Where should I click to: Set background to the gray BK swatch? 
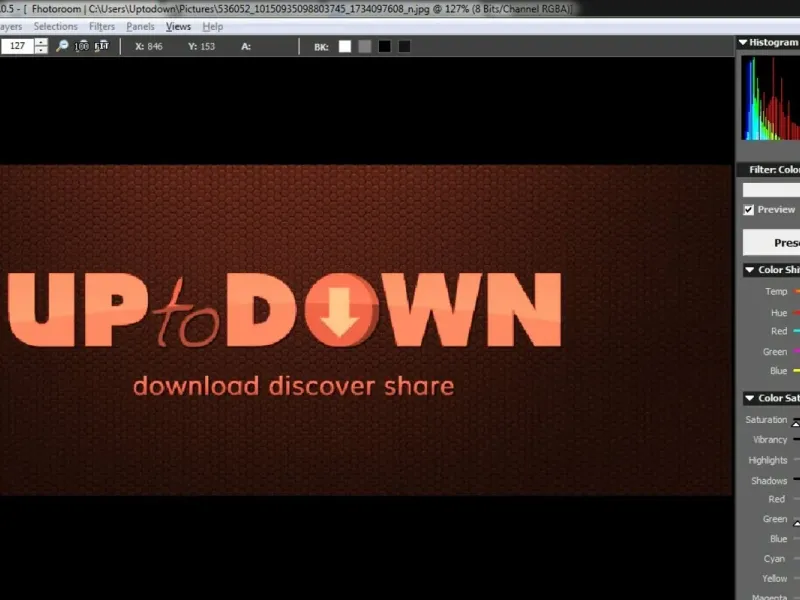pos(364,46)
